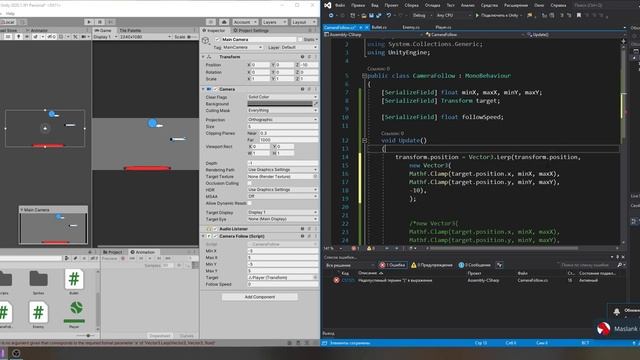This screenshot has height=360, width=640.
Task: Open Camera component help icon
Action: click(x=302, y=89)
